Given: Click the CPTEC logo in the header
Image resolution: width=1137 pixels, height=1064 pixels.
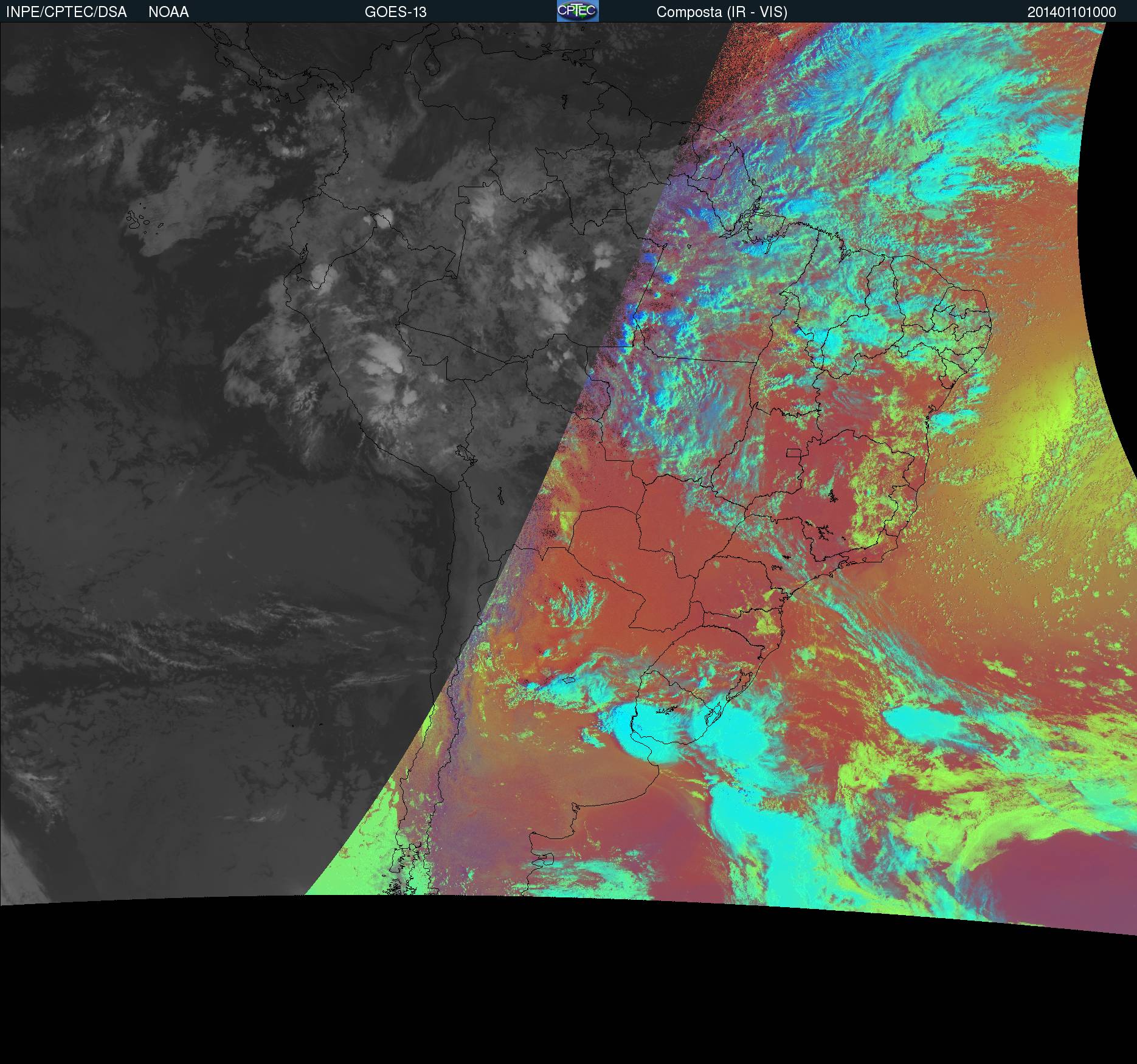Looking at the screenshot, I should point(578,11).
